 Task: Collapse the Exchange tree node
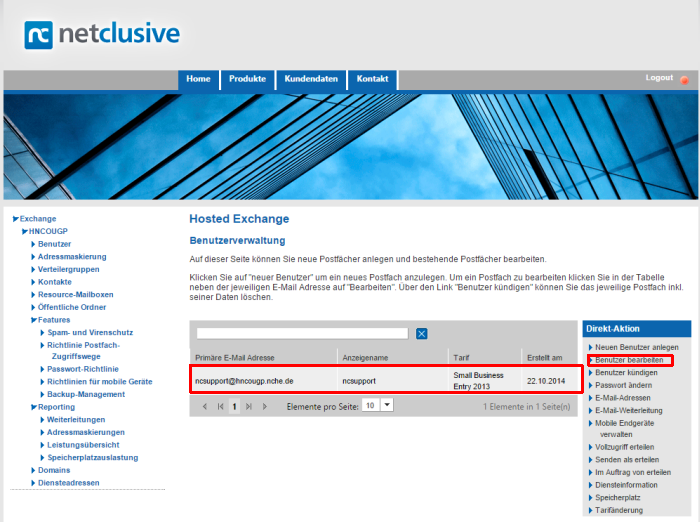pos(16,219)
